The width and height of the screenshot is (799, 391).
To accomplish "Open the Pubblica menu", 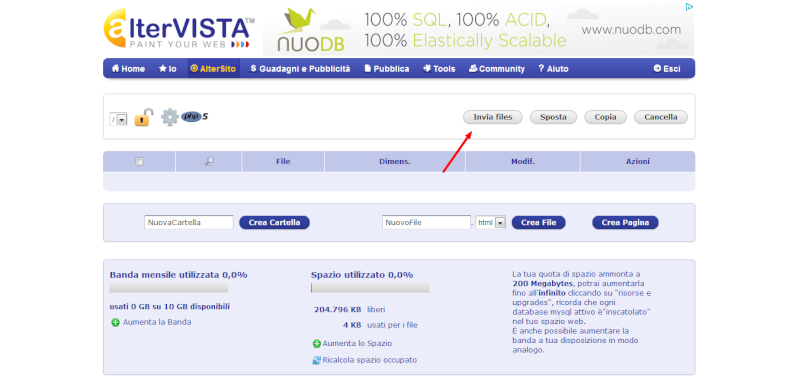I will (x=387, y=69).
